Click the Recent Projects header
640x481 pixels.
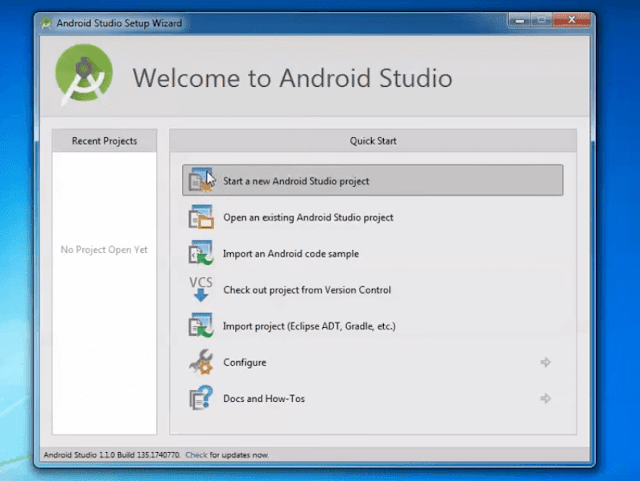click(x=104, y=141)
